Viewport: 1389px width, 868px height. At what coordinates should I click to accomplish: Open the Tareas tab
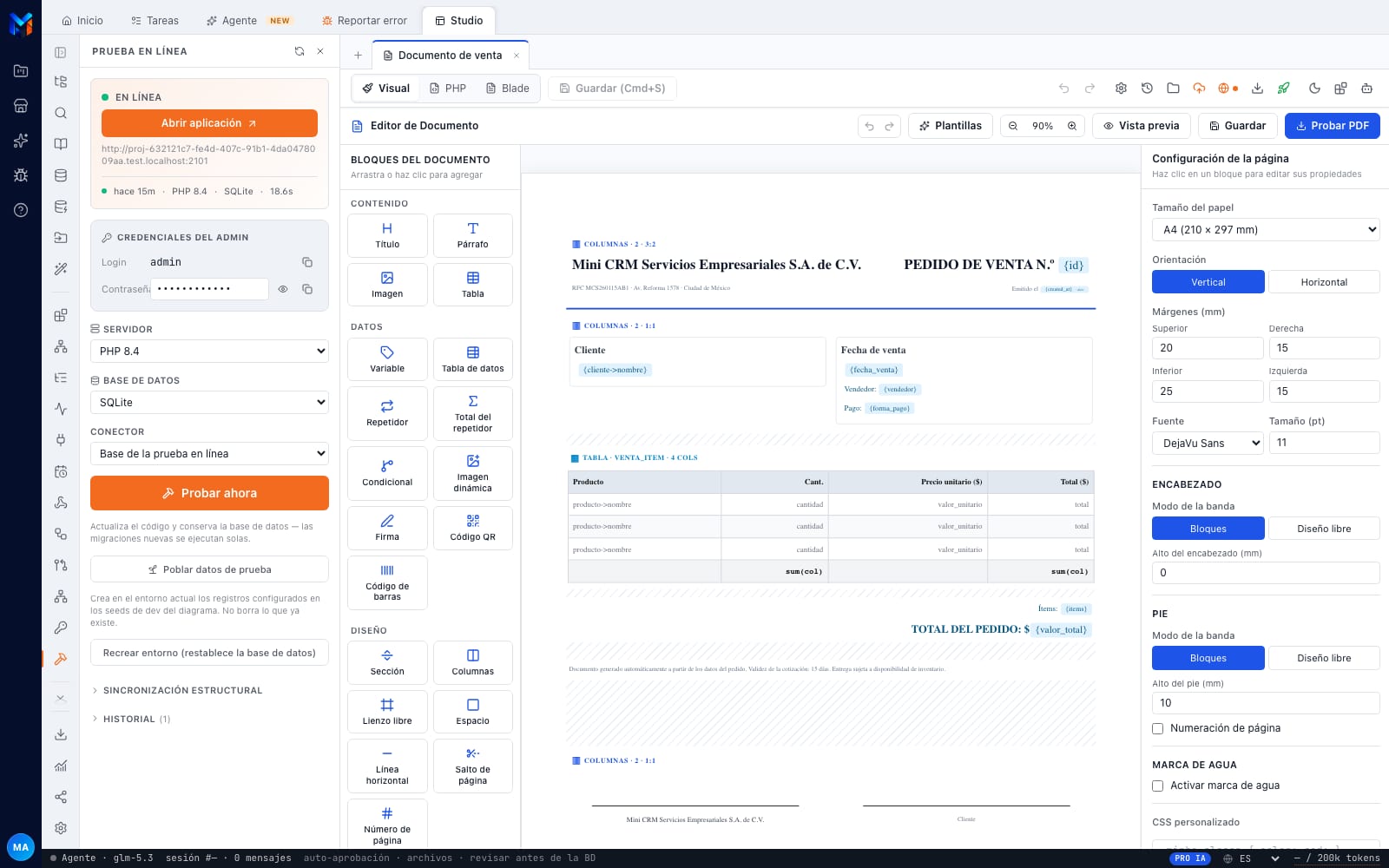pyautogui.click(x=155, y=21)
